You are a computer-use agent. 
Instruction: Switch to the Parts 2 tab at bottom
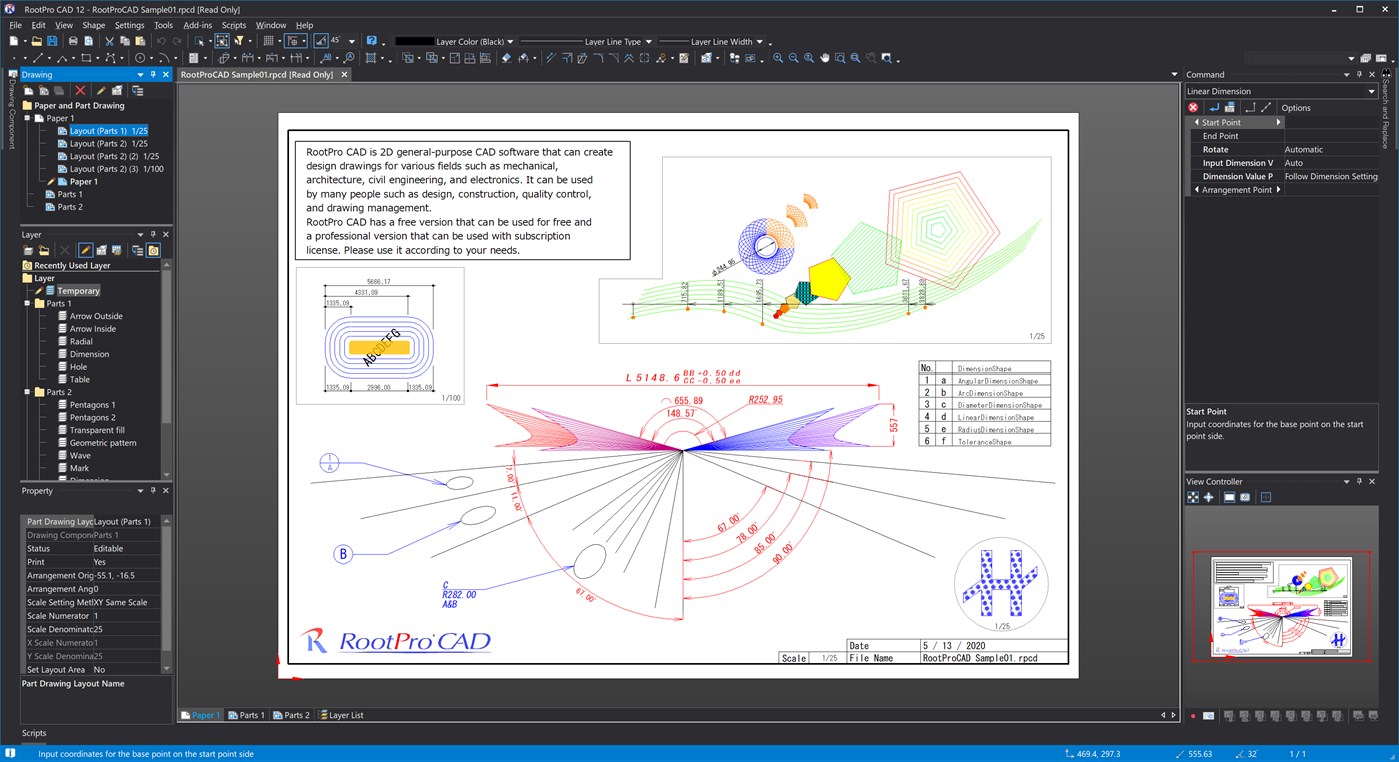coord(292,715)
